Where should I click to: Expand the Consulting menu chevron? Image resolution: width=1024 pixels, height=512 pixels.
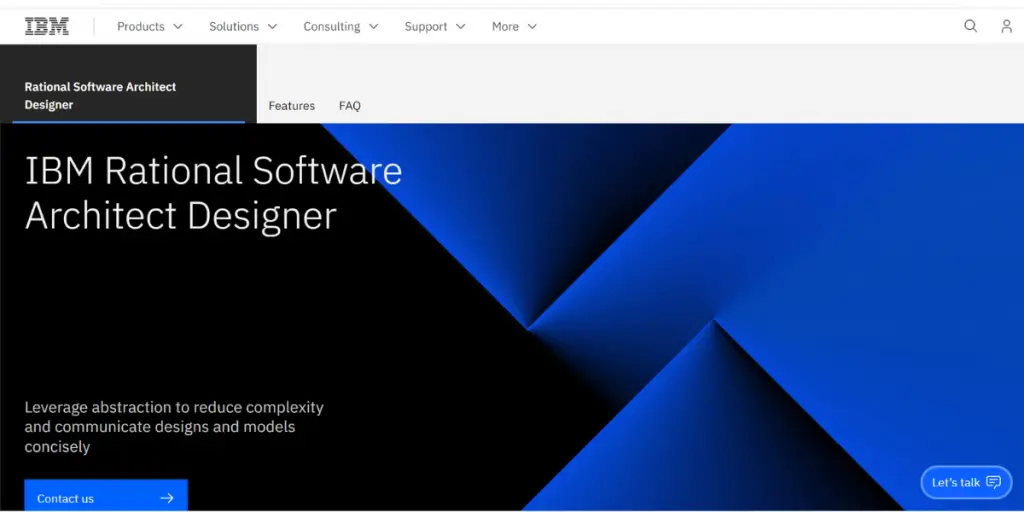click(x=374, y=27)
